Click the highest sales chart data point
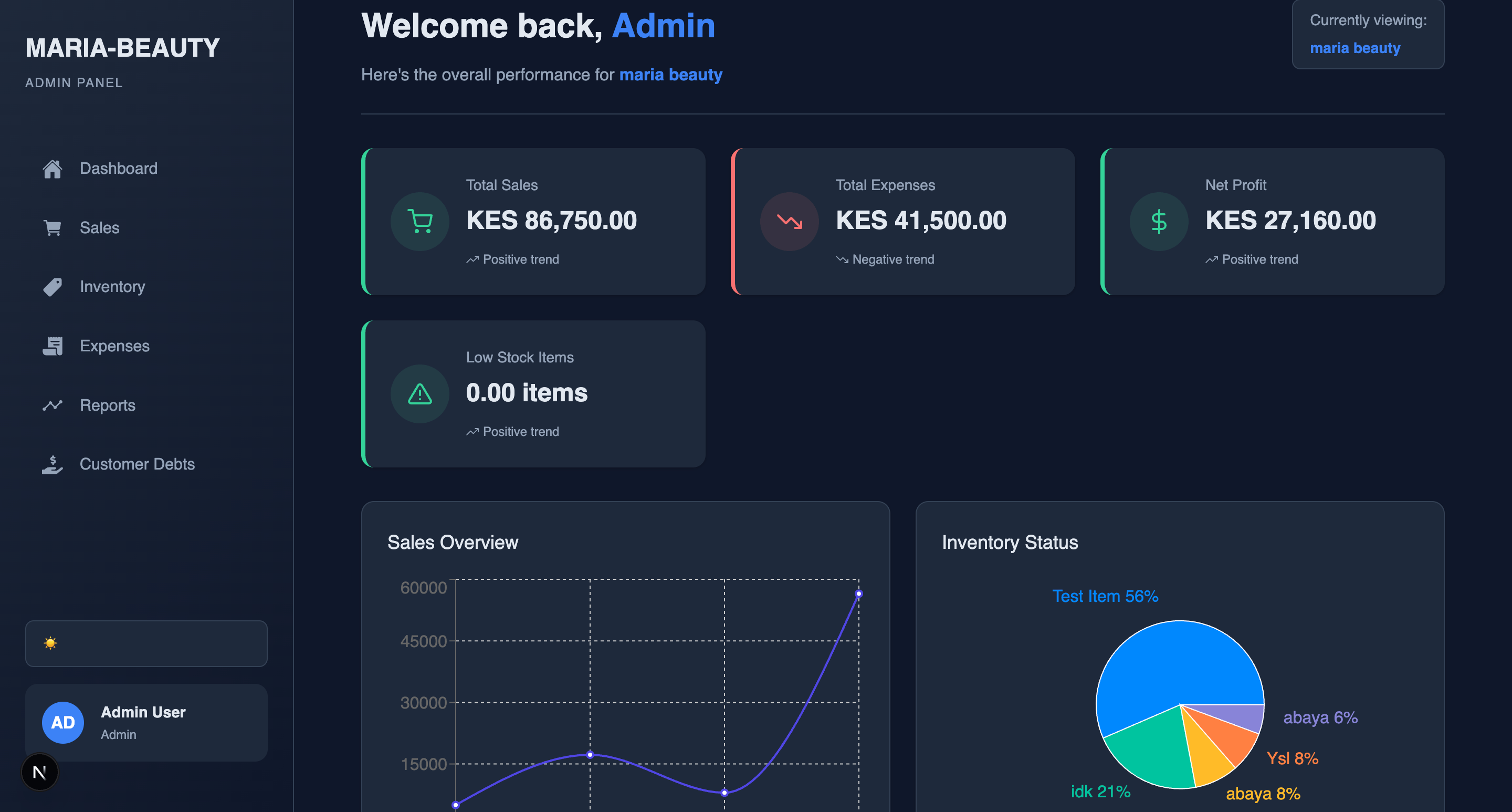 pyautogui.click(x=859, y=594)
